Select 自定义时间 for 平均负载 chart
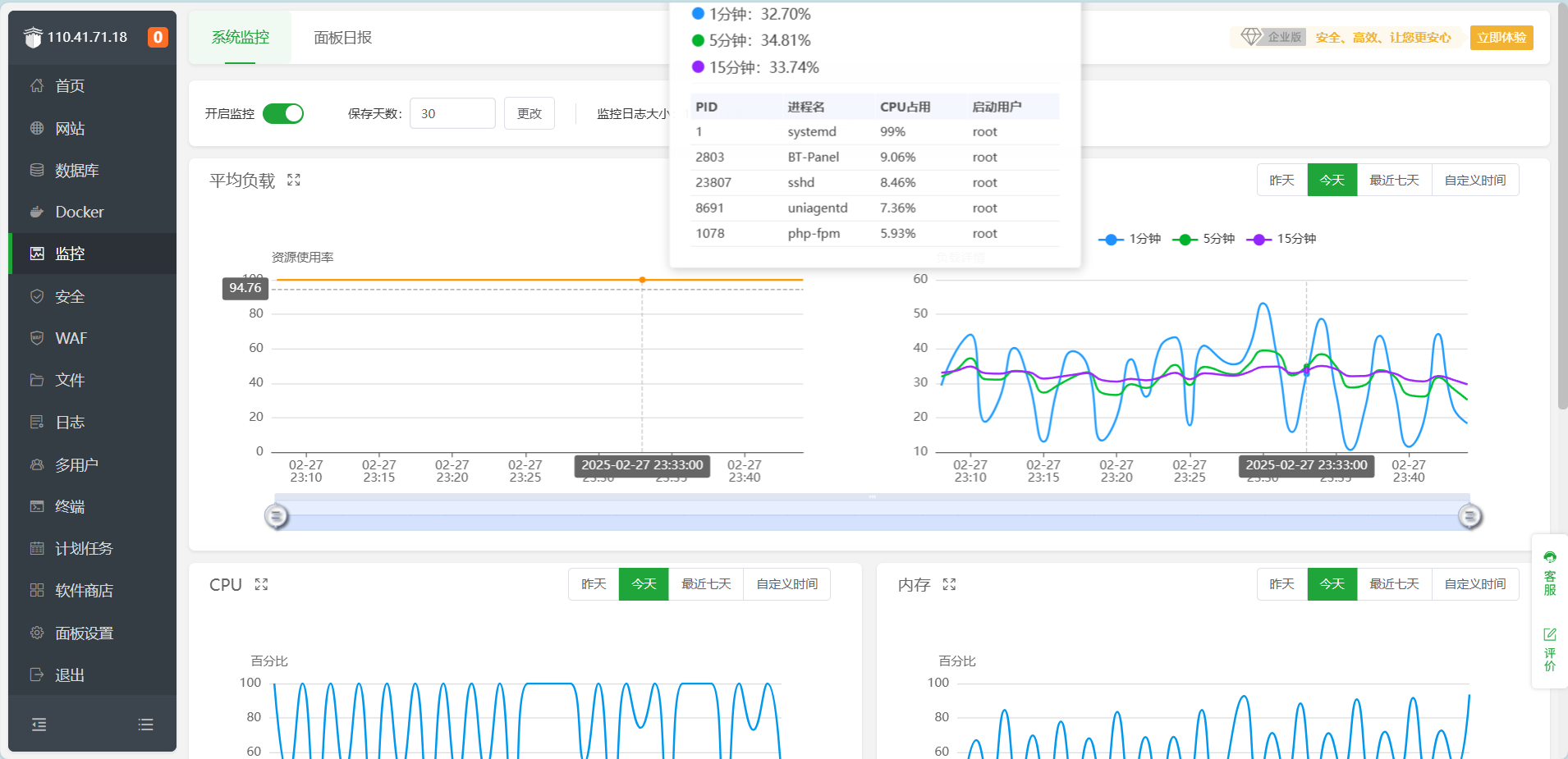The height and width of the screenshot is (759, 1568). [1475, 180]
